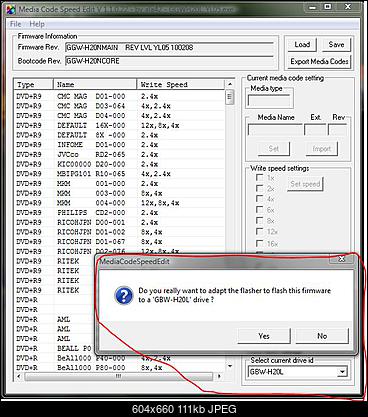
Task: Click Export Media Codes button
Action: [319, 62]
